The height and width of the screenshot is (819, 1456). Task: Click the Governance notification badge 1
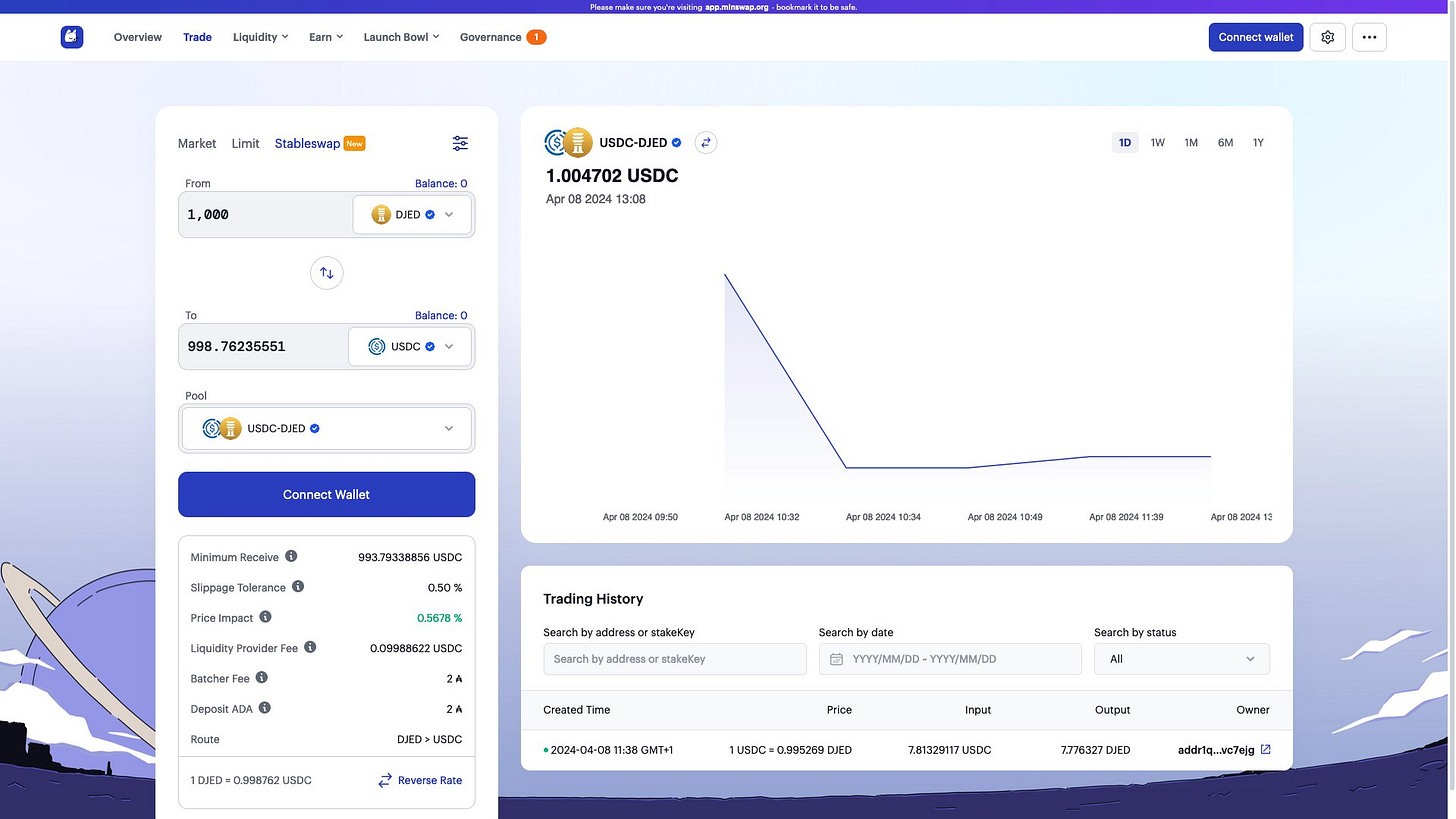[x=536, y=37]
